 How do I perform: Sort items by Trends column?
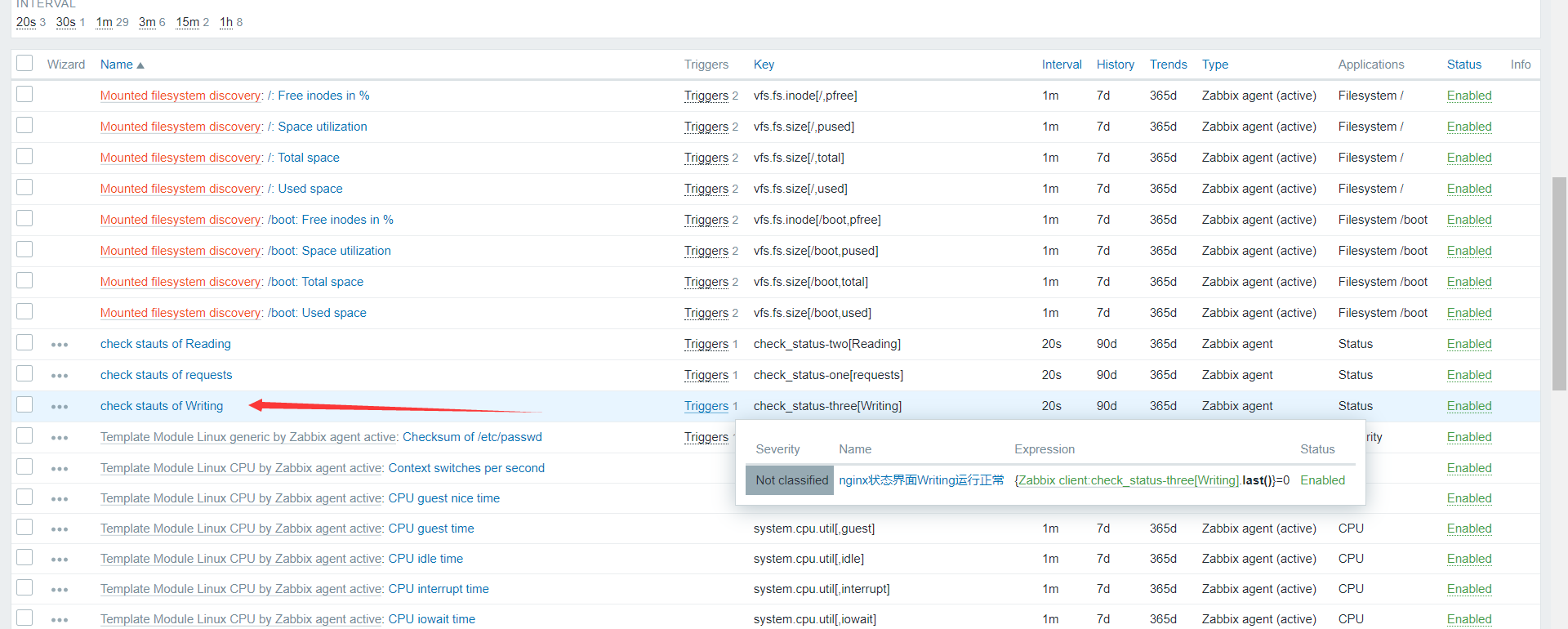[x=1169, y=65]
